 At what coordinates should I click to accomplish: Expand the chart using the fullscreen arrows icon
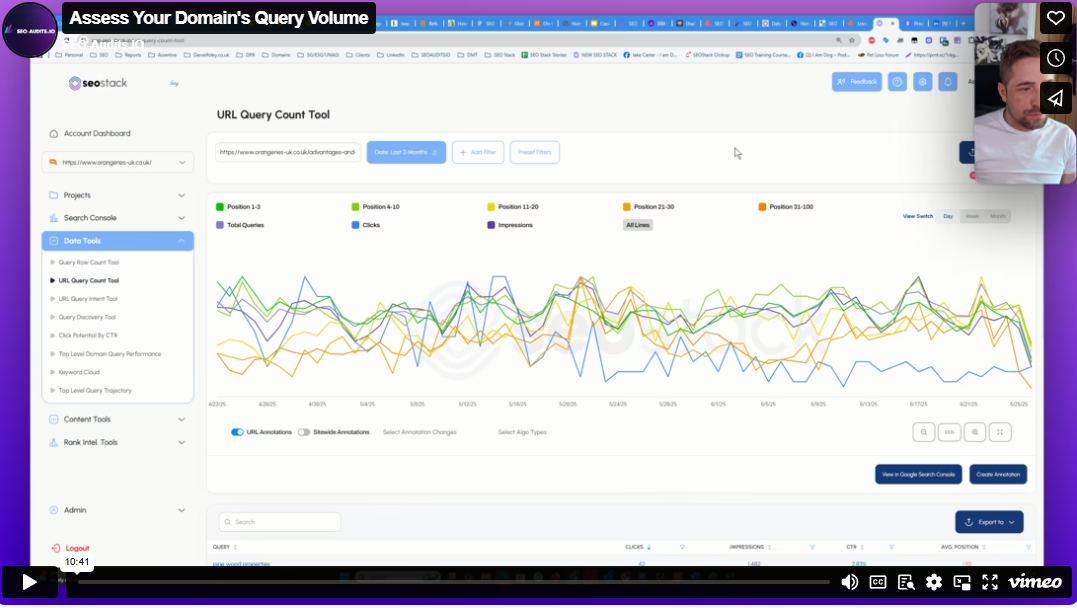1000,432
